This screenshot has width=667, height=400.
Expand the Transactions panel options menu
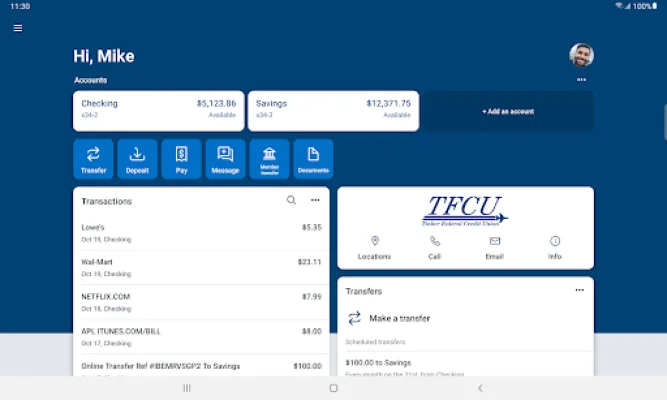click(315, 200)
